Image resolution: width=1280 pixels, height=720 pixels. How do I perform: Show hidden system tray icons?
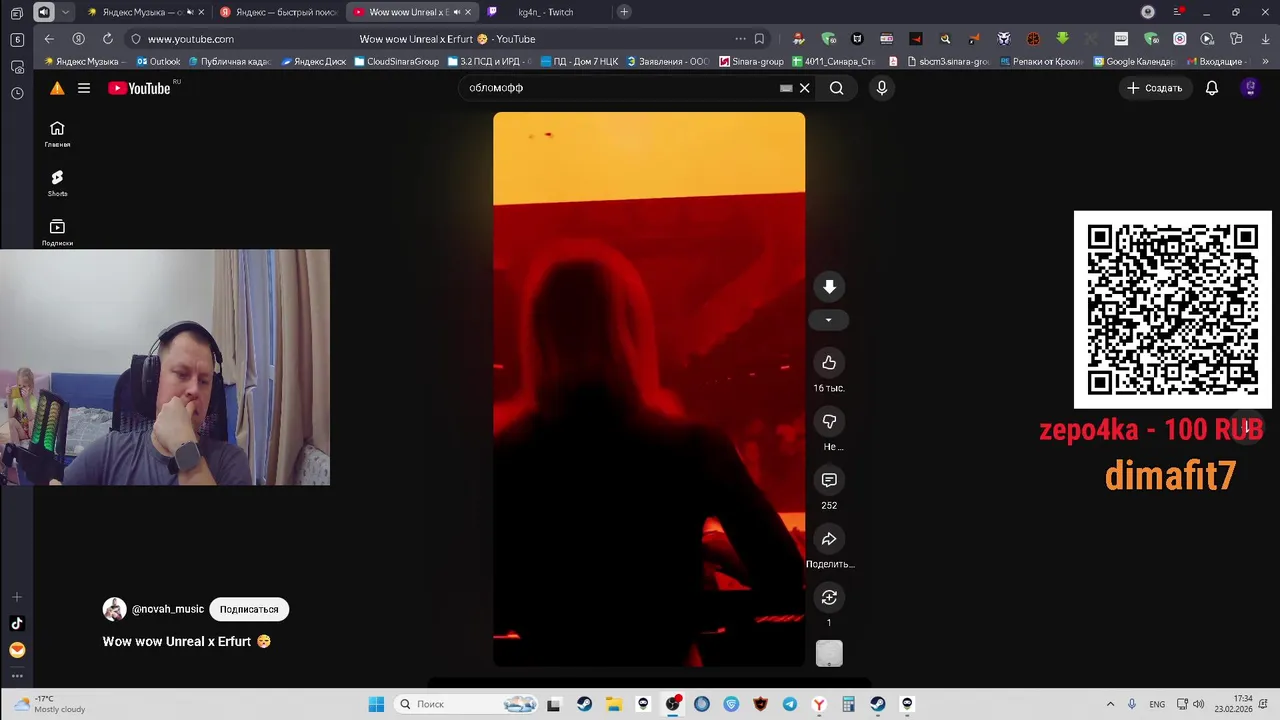pyautogui.click(x=1110, y=704)
